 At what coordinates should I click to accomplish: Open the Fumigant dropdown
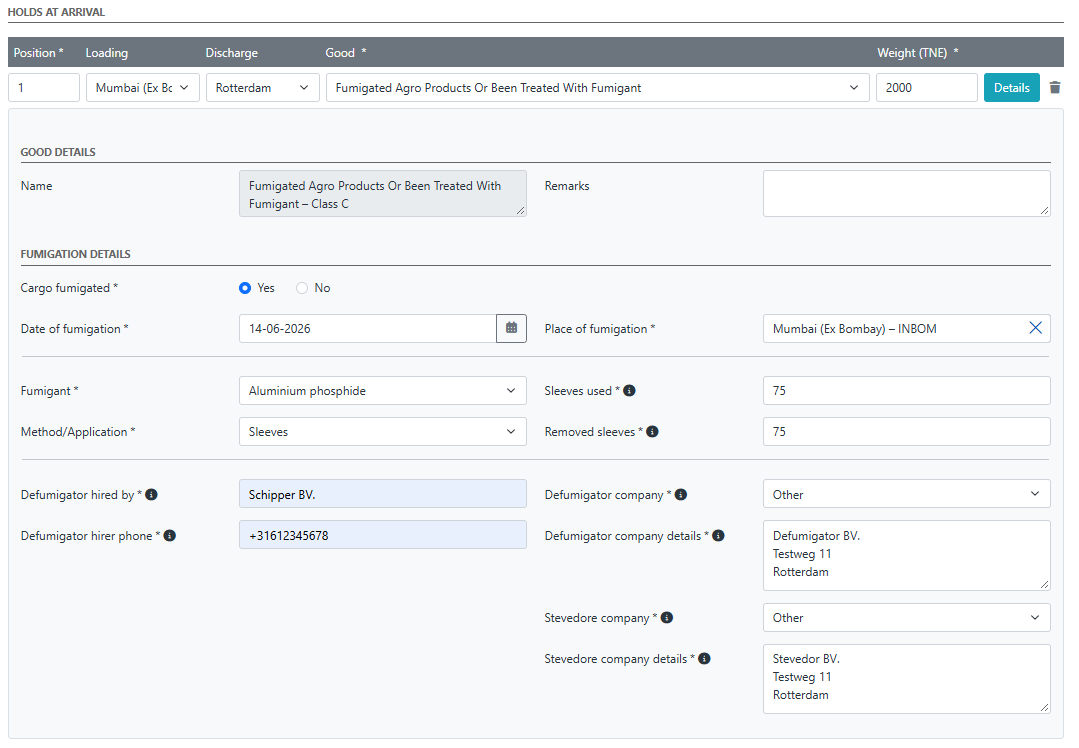(x=383, y=390)
